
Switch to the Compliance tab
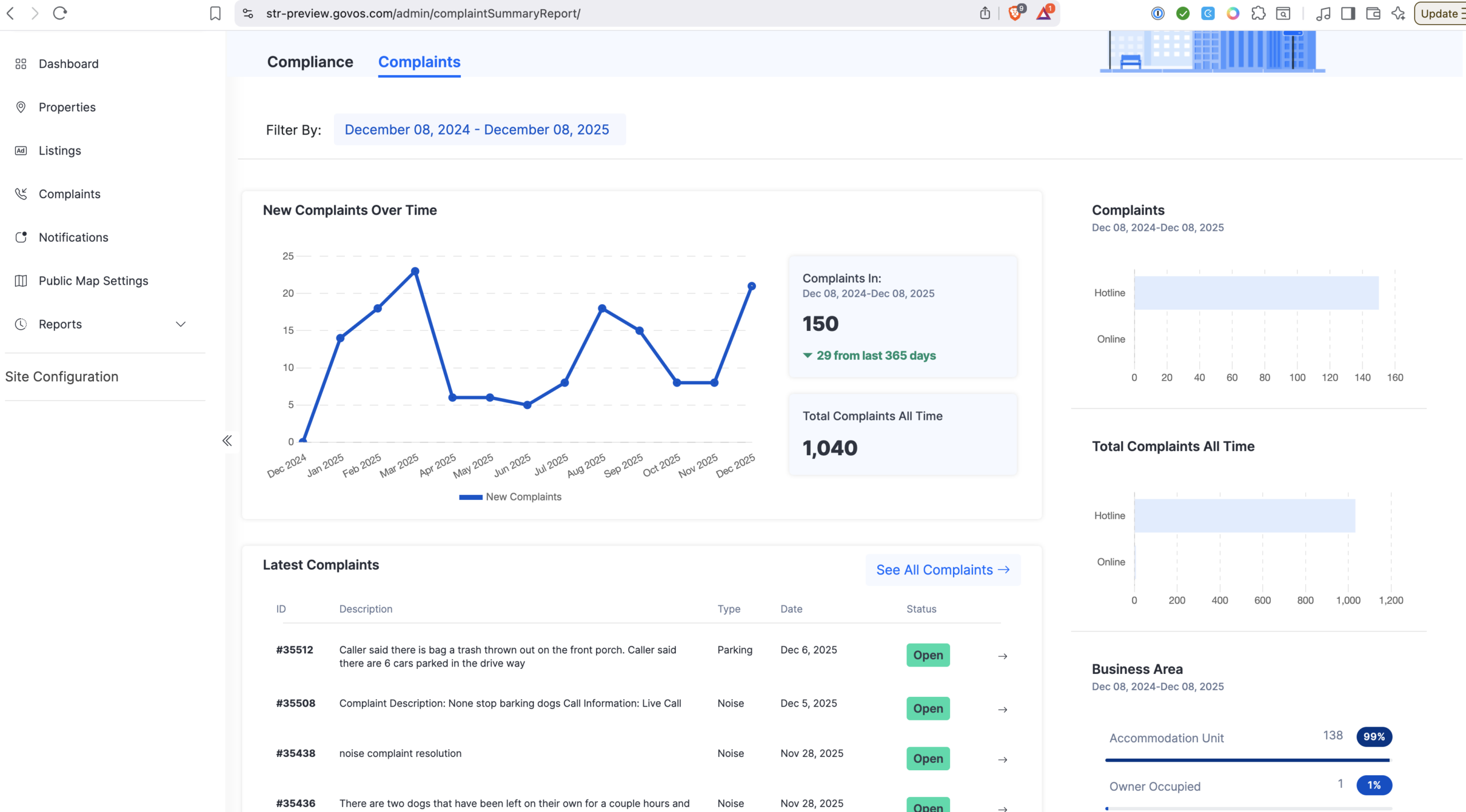click(x=310, y=62)
